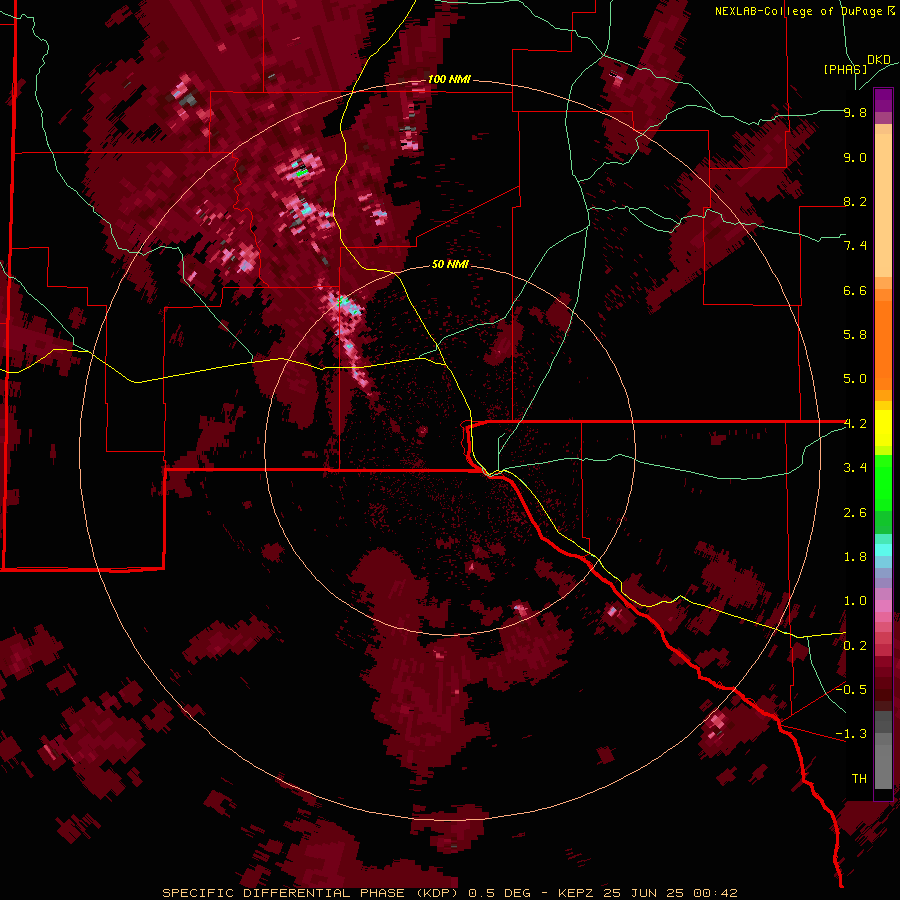
Task: Click the 4.2 scale value
Action: tap(855, 424)
